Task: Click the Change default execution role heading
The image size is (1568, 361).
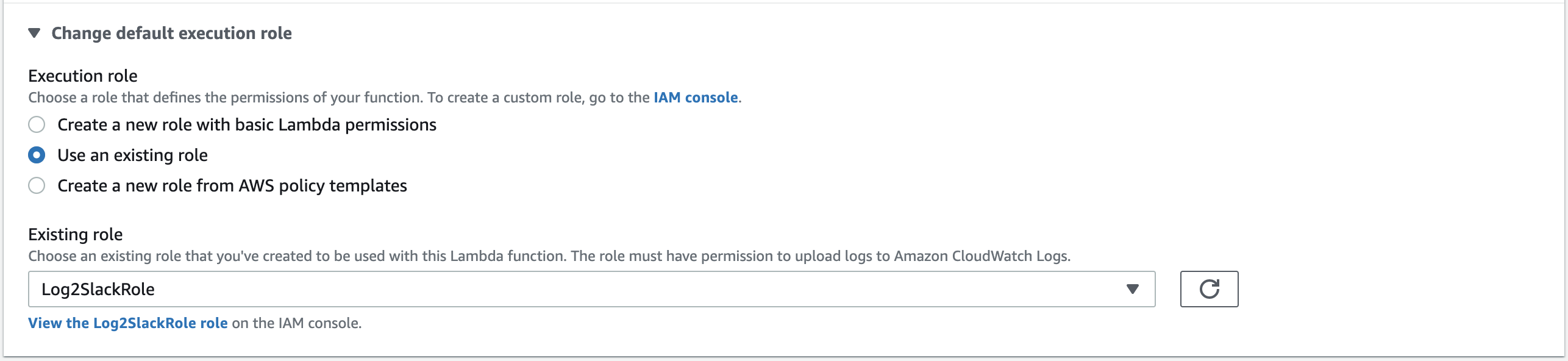Action: point(171,33)
